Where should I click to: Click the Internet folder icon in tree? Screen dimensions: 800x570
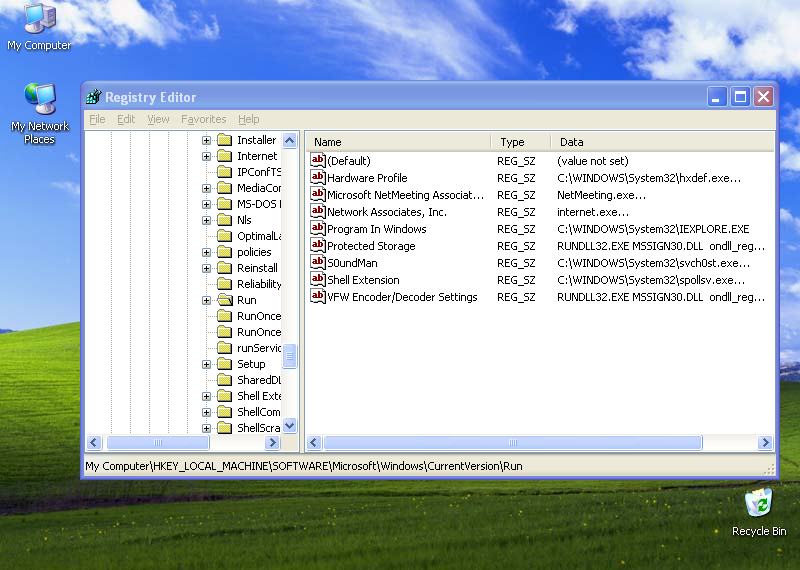[x=224, y=156]
